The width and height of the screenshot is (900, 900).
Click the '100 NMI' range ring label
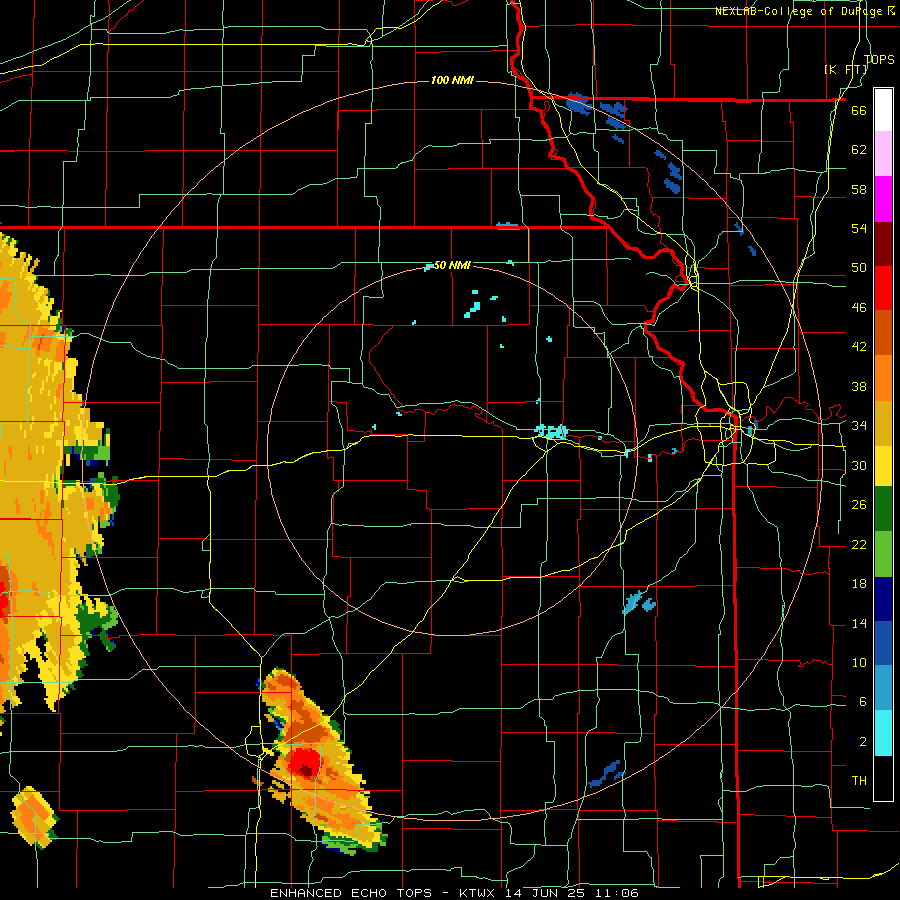[452, 80]
